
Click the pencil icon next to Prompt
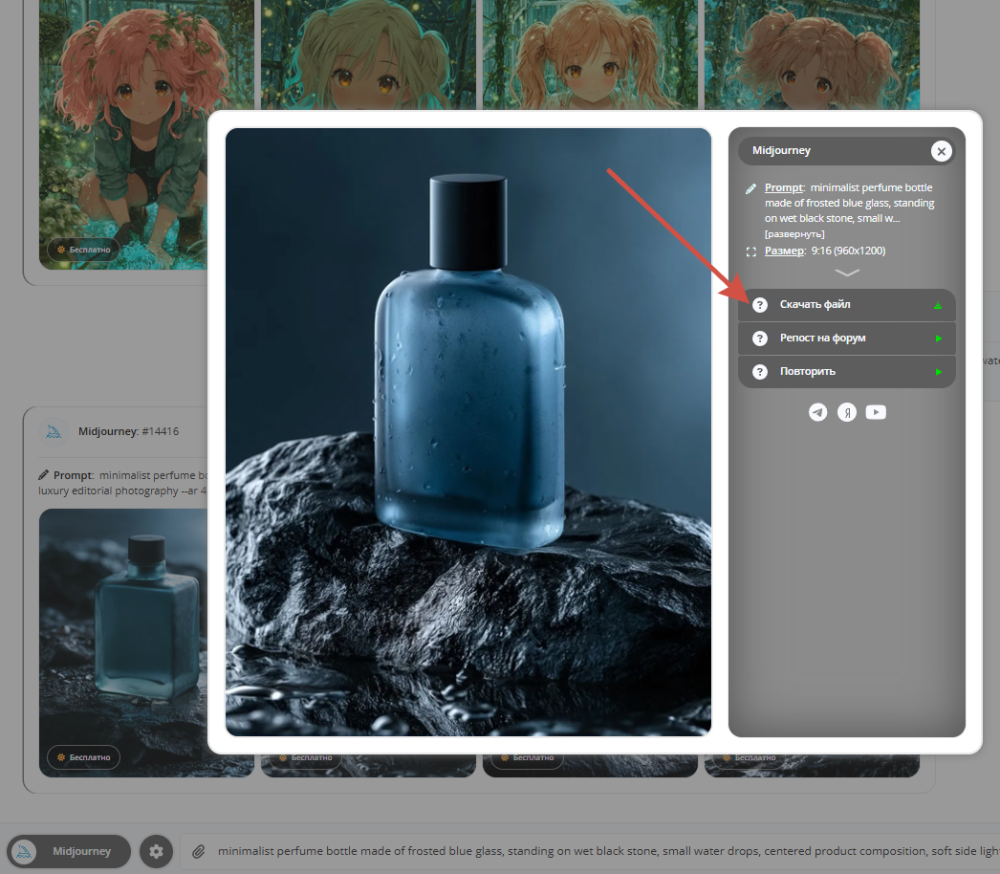click(x=751, y=188)
